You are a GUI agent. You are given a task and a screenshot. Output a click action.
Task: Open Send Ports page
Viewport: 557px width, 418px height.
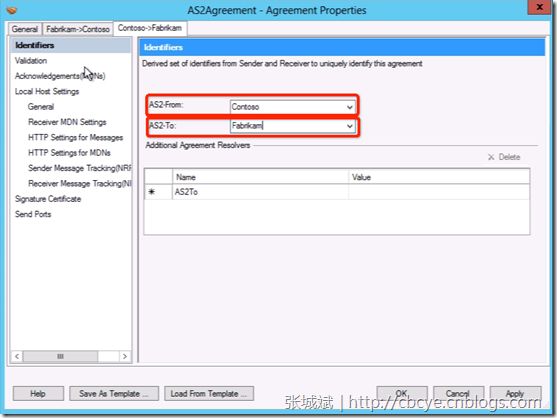(x=33, y=214)
